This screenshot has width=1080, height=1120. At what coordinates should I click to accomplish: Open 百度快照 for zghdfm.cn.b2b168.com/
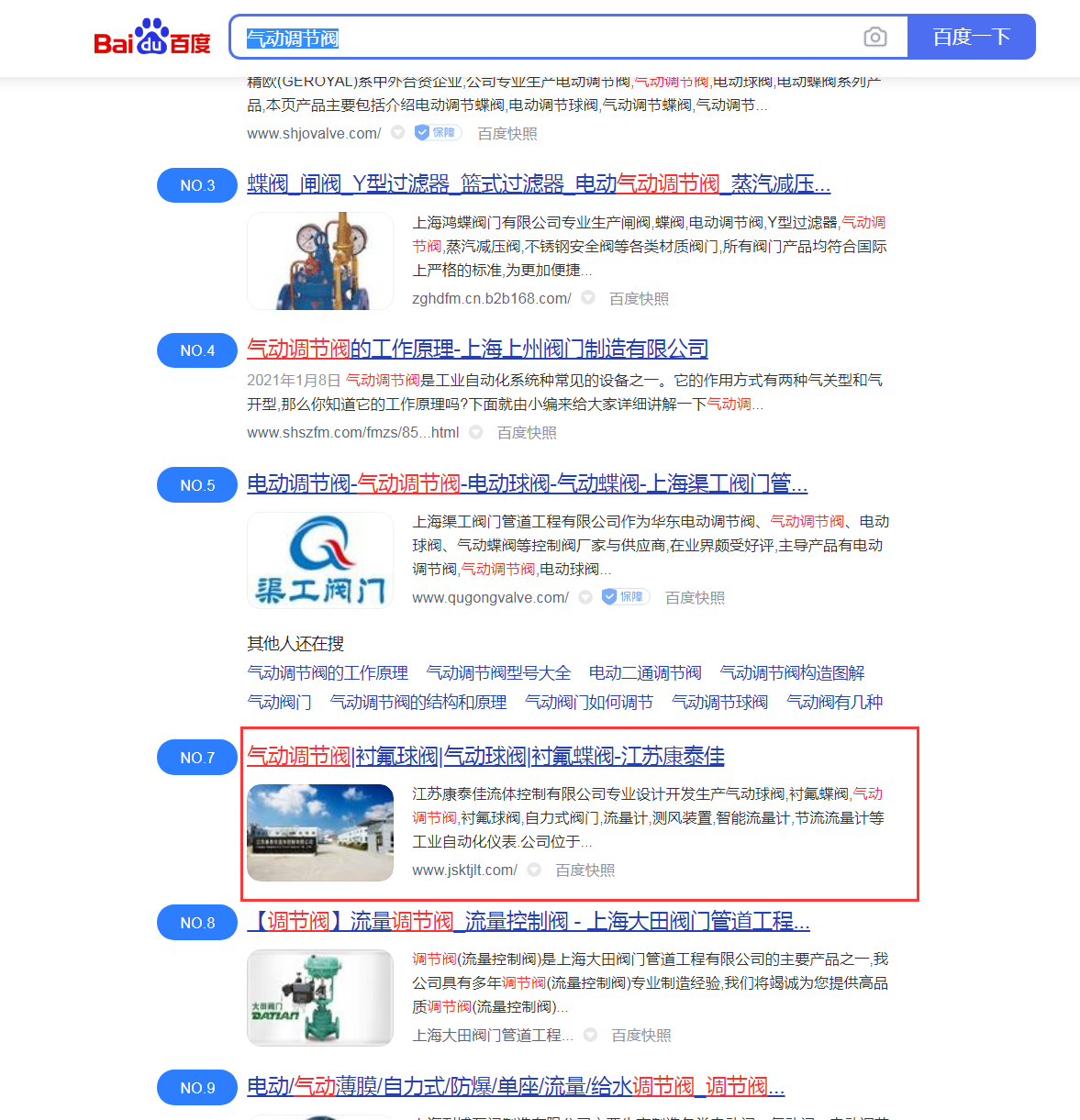[x=640, y=298]
